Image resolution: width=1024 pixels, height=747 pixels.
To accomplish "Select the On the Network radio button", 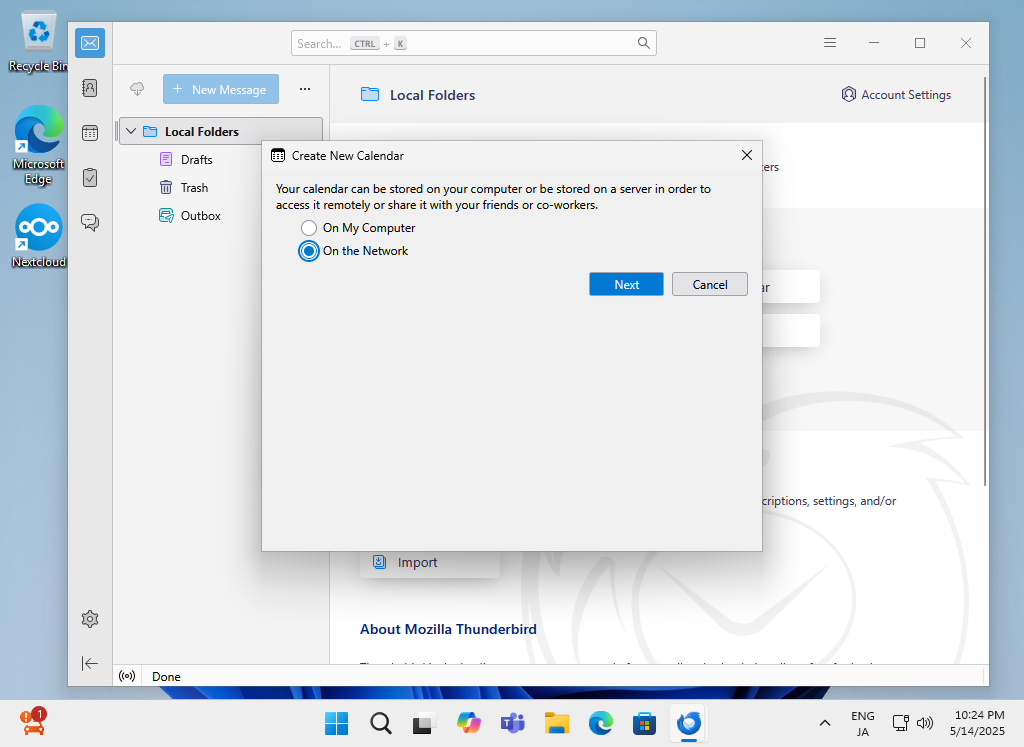I will pyautogui.click(x=309, y=251).
